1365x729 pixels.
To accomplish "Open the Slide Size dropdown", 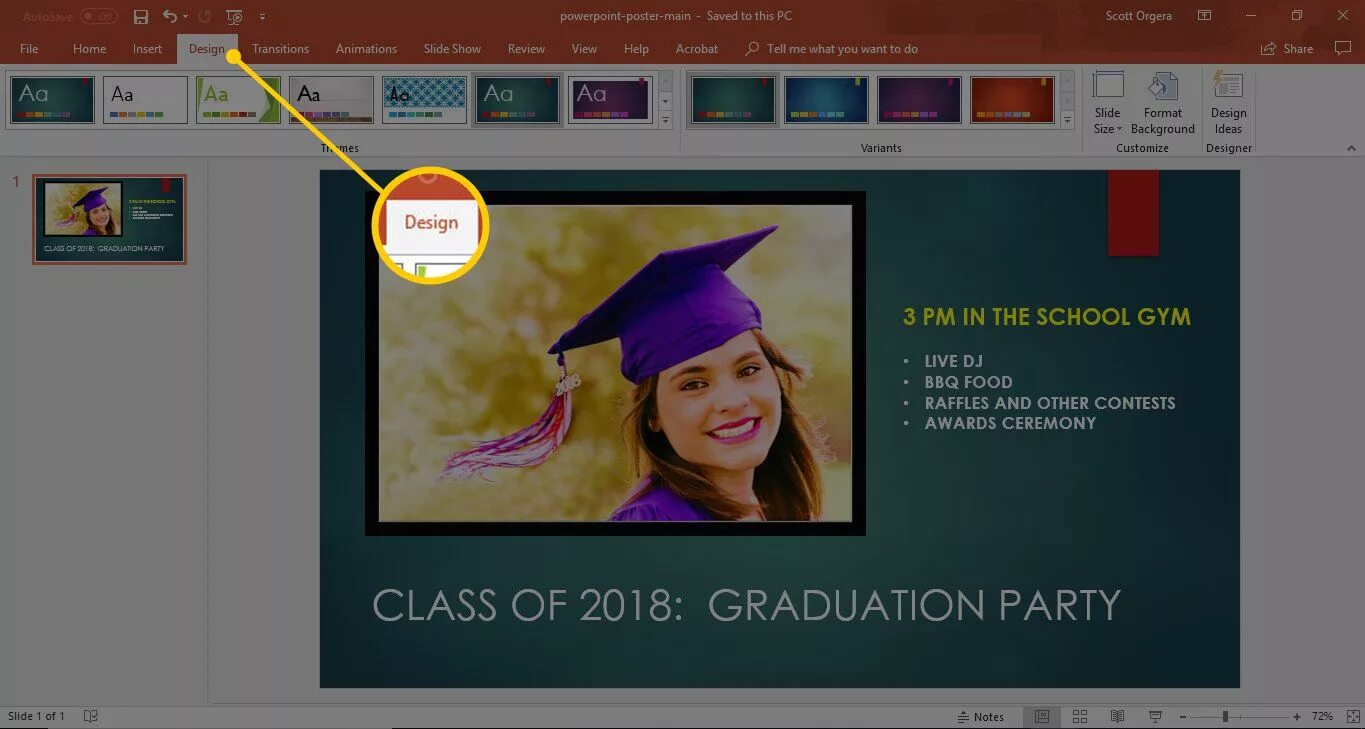I will 1108,103.
